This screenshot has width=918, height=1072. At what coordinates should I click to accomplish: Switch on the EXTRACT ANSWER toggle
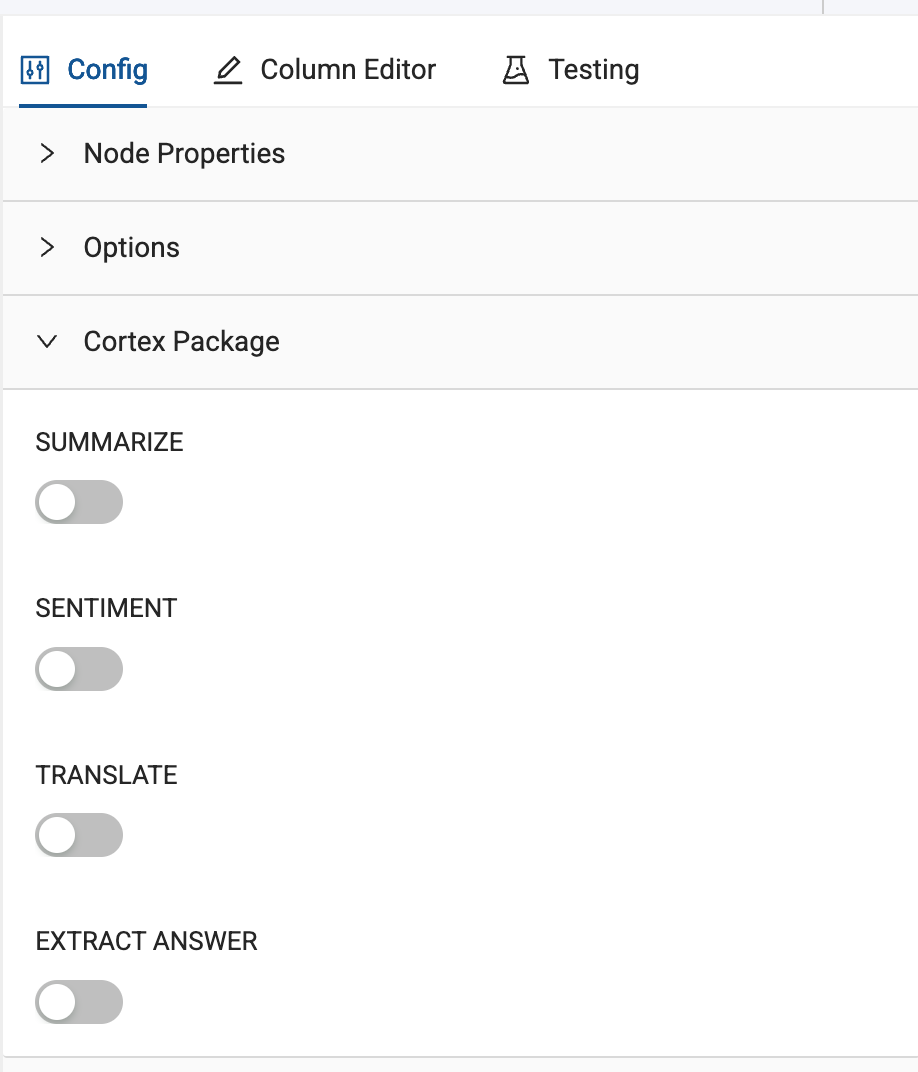point(79,1002)
